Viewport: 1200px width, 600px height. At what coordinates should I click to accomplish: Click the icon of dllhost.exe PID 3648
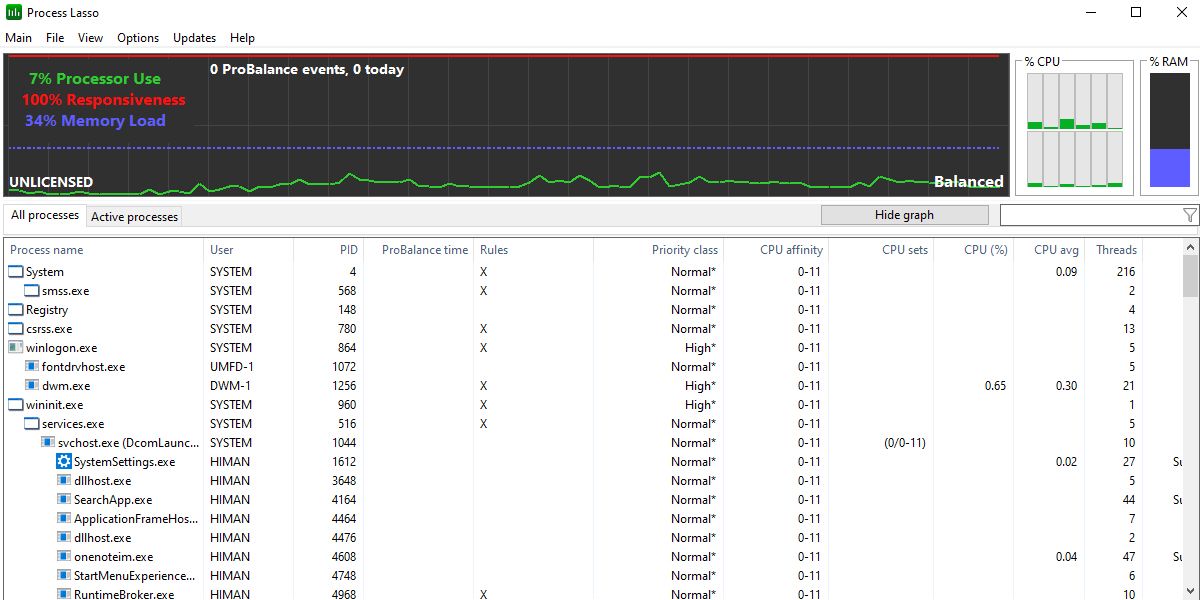point(64,481)
